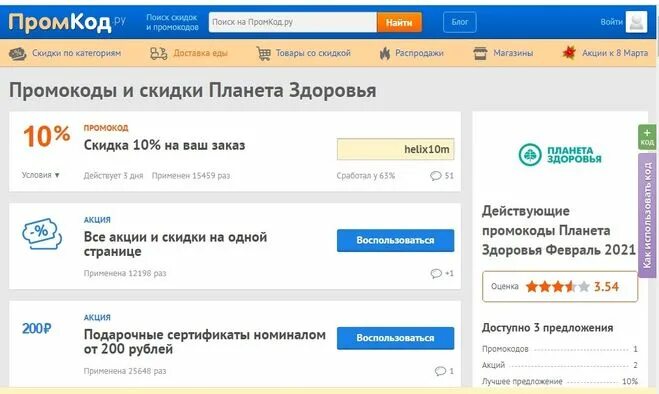Click the search field on ПромКод.ру
Screen dimensions: 659x394
point(293,22)
